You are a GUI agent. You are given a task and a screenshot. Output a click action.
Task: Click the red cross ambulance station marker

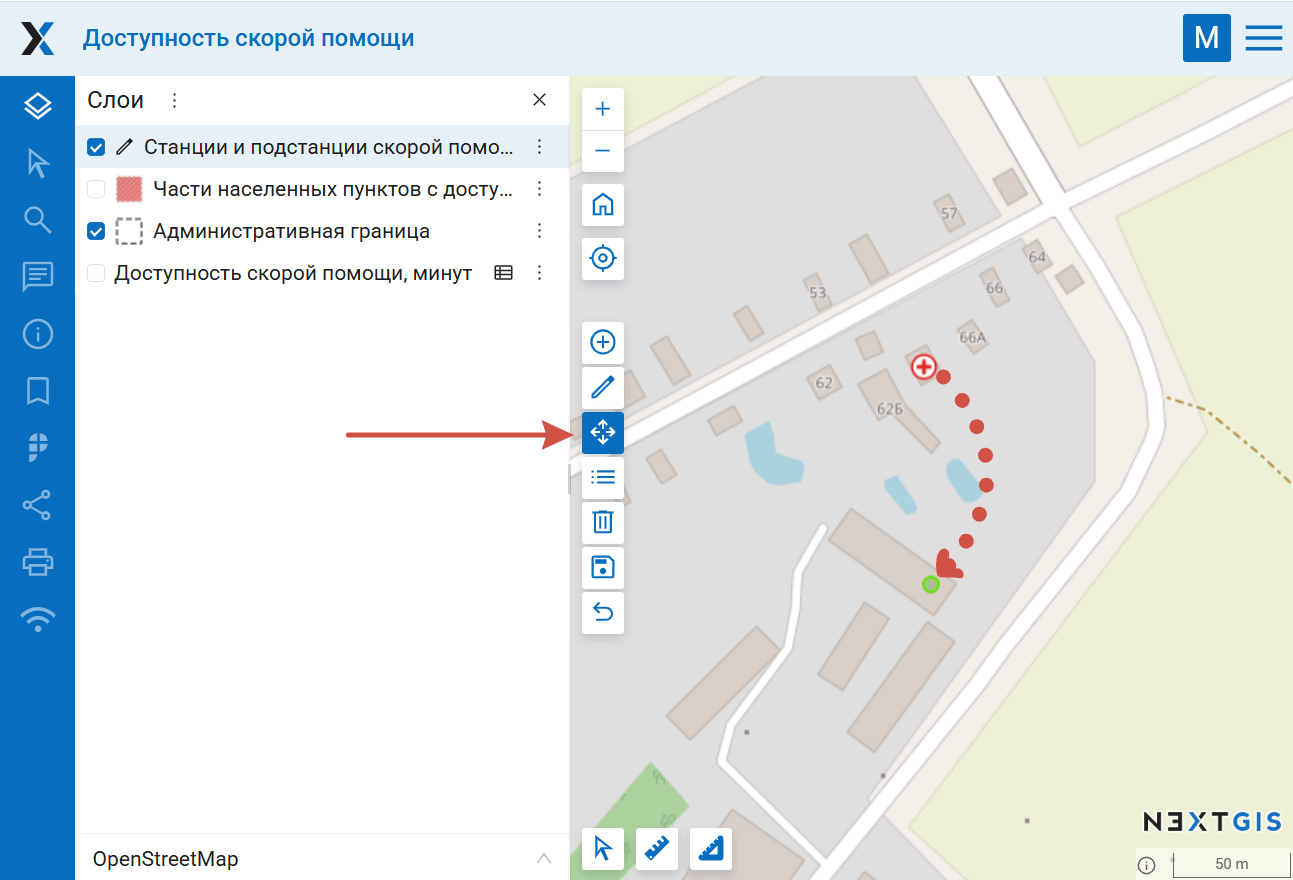[924, 367]
